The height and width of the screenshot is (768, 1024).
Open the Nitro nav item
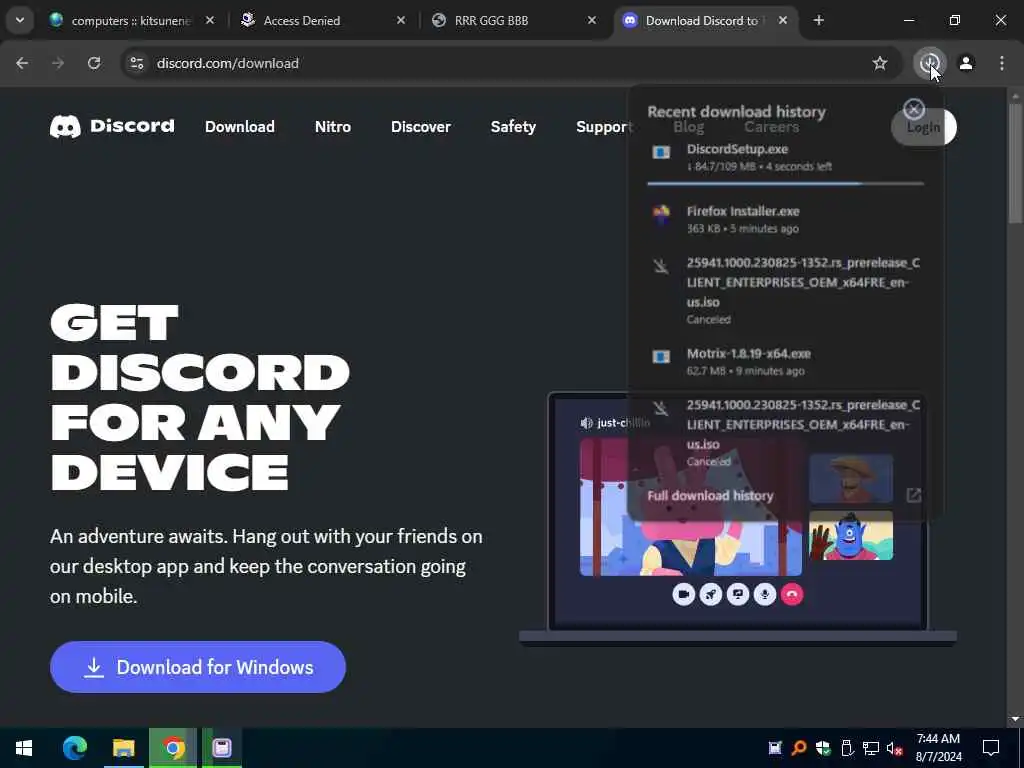coord(332,127)
